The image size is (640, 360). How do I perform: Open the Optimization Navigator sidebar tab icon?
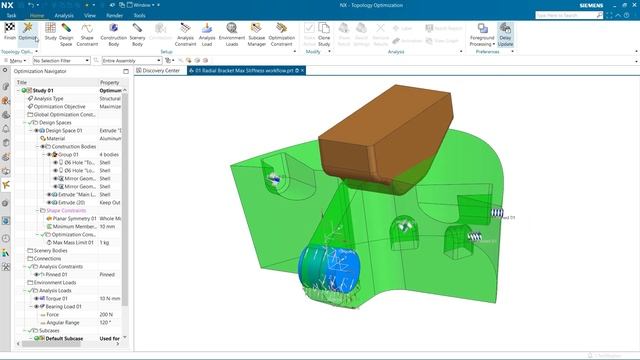coord(6,185)
